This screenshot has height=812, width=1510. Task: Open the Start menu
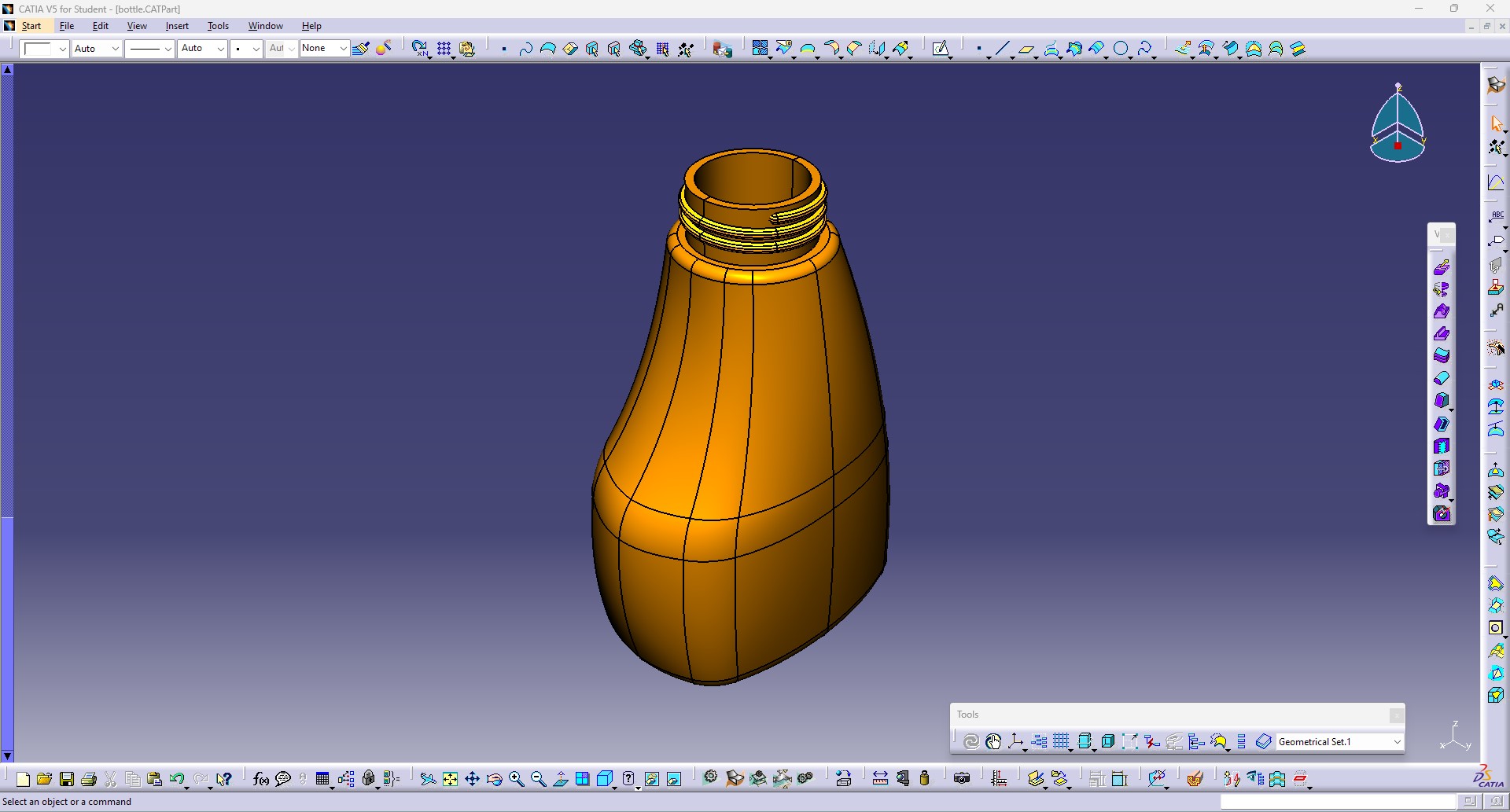[31, 26]
